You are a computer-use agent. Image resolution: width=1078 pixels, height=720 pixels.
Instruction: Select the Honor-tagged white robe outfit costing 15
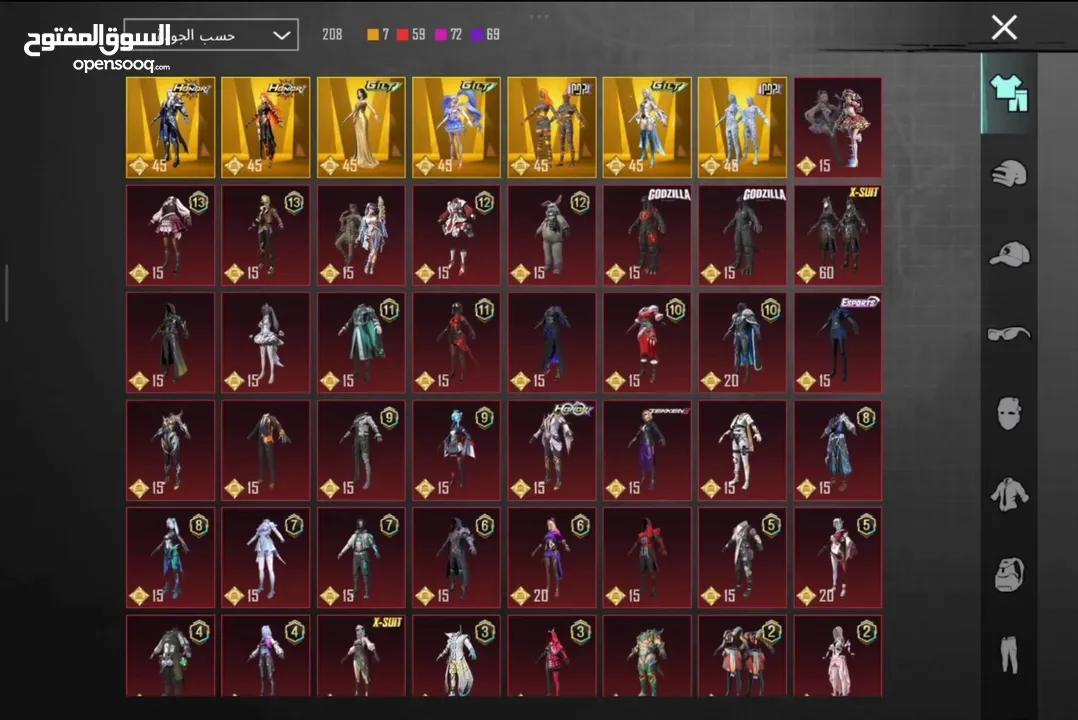tap(551, 450)
